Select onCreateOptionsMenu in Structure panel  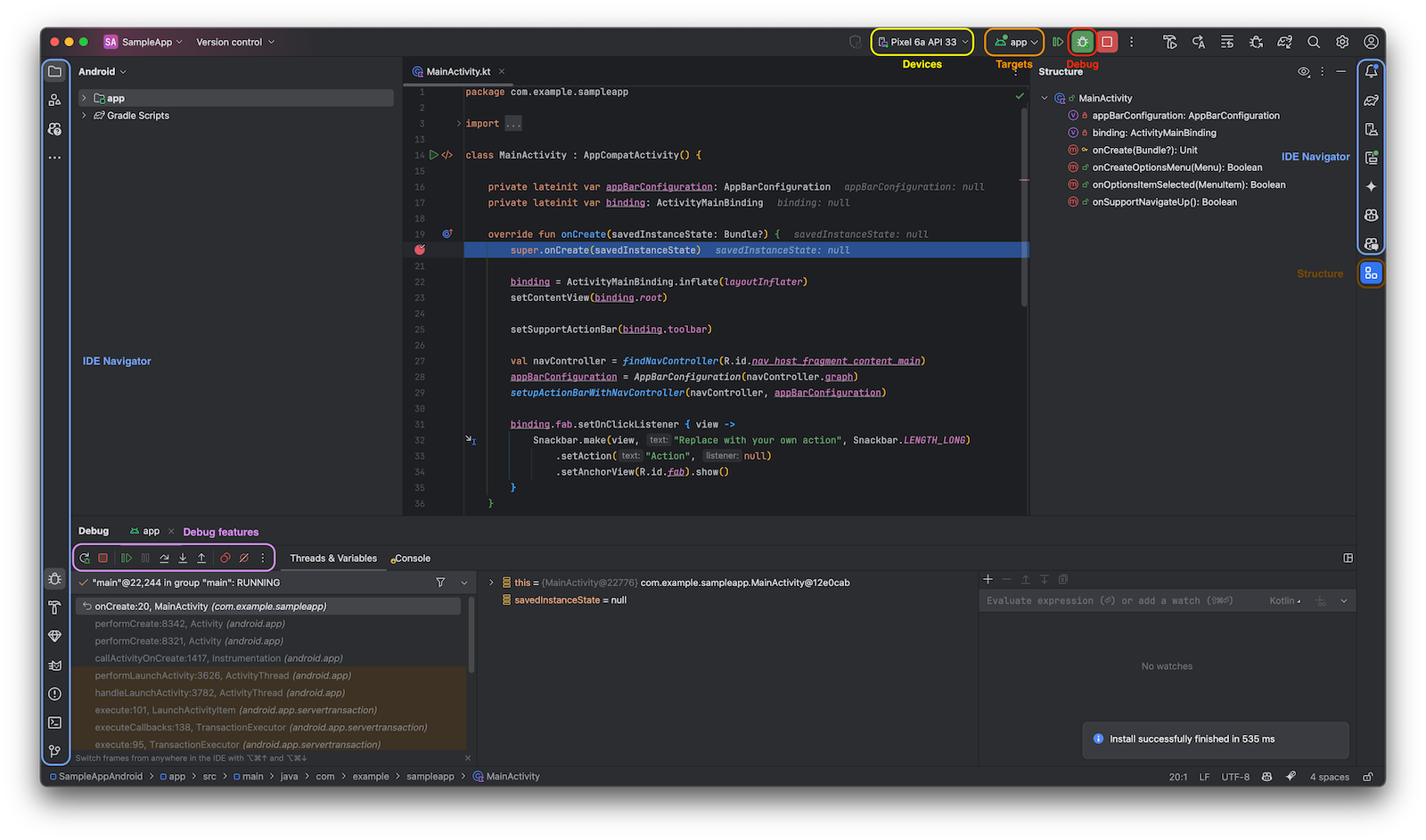1176,167
